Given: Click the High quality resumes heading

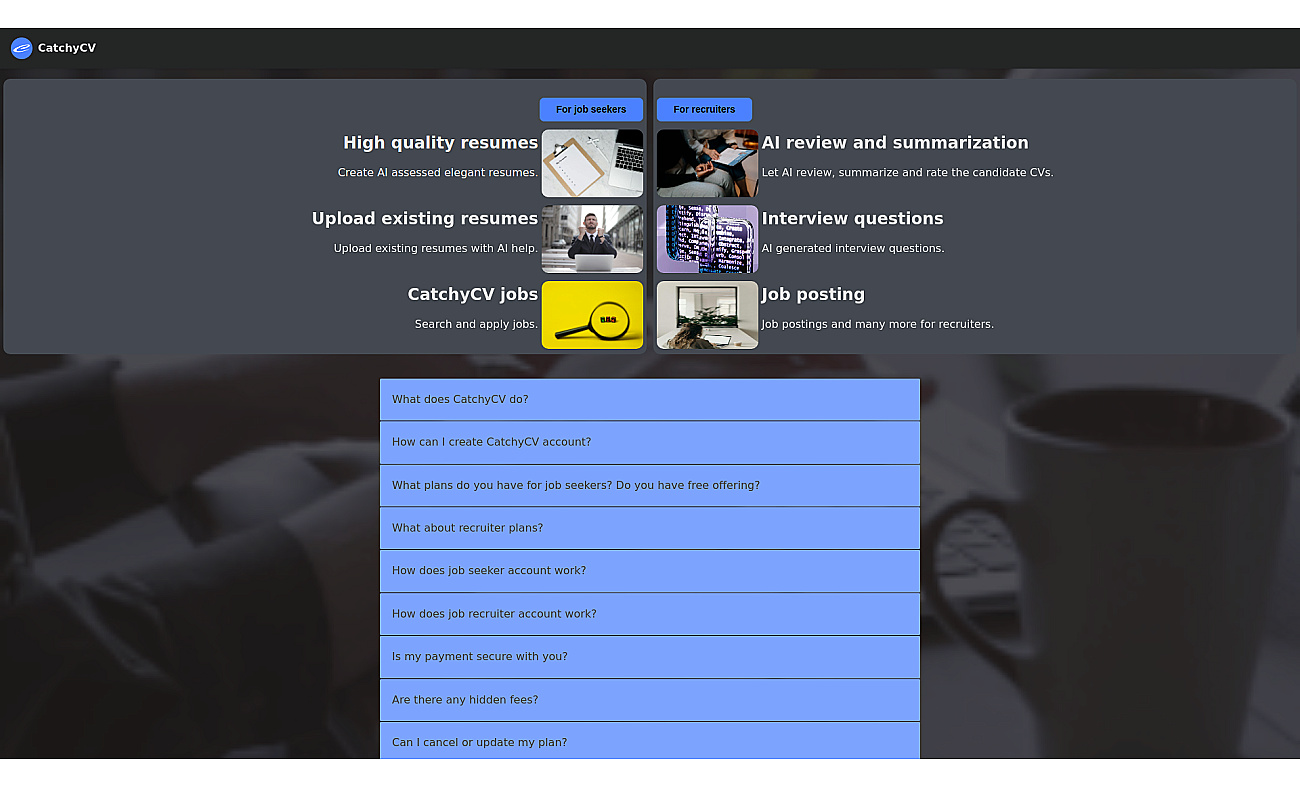Looking at the screenshot, I should coord(440,143).
